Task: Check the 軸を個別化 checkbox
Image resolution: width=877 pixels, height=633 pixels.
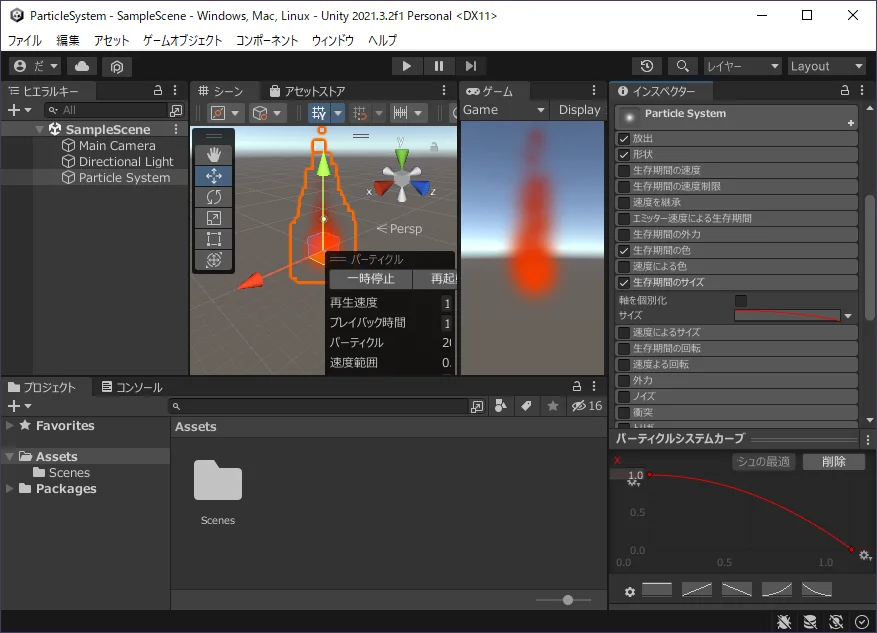Action: [x=741, y=301]
